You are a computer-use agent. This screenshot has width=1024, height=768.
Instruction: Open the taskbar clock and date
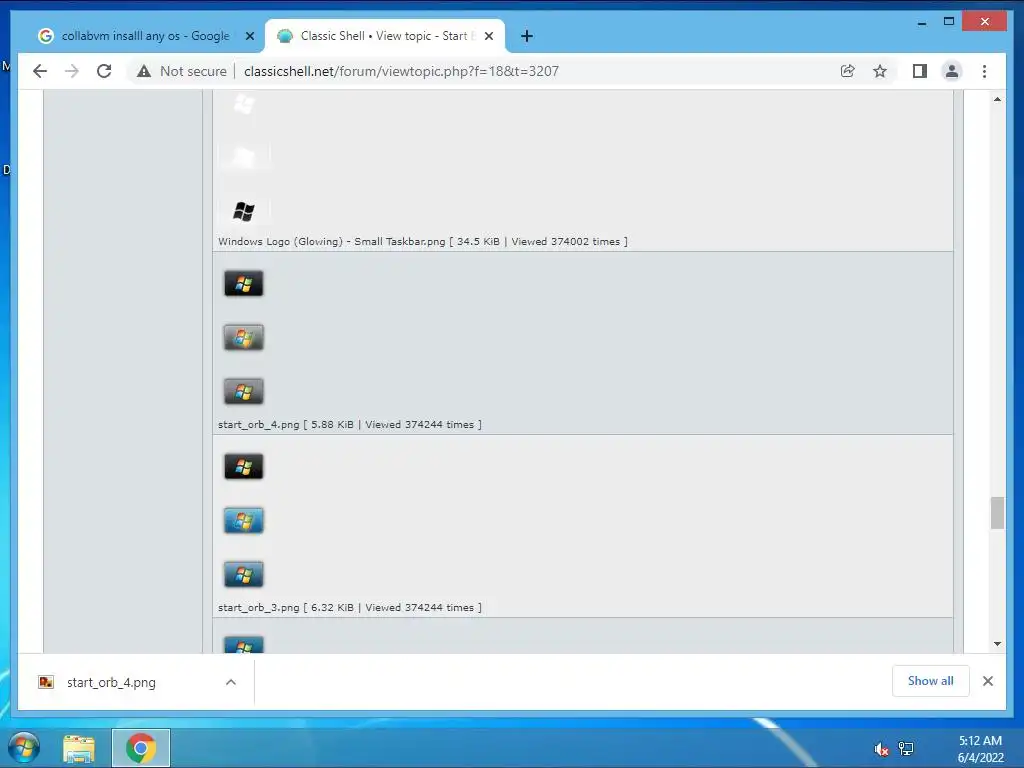[x=980, y=749]
